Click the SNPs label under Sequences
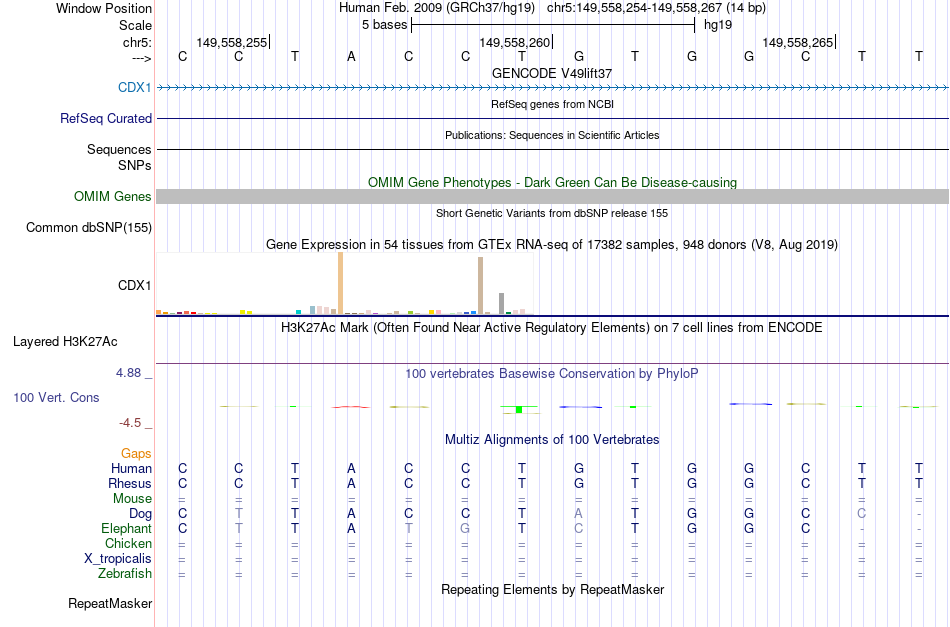Image resolution: width=950 pixels, height=627 pixels. pos(135,165)
